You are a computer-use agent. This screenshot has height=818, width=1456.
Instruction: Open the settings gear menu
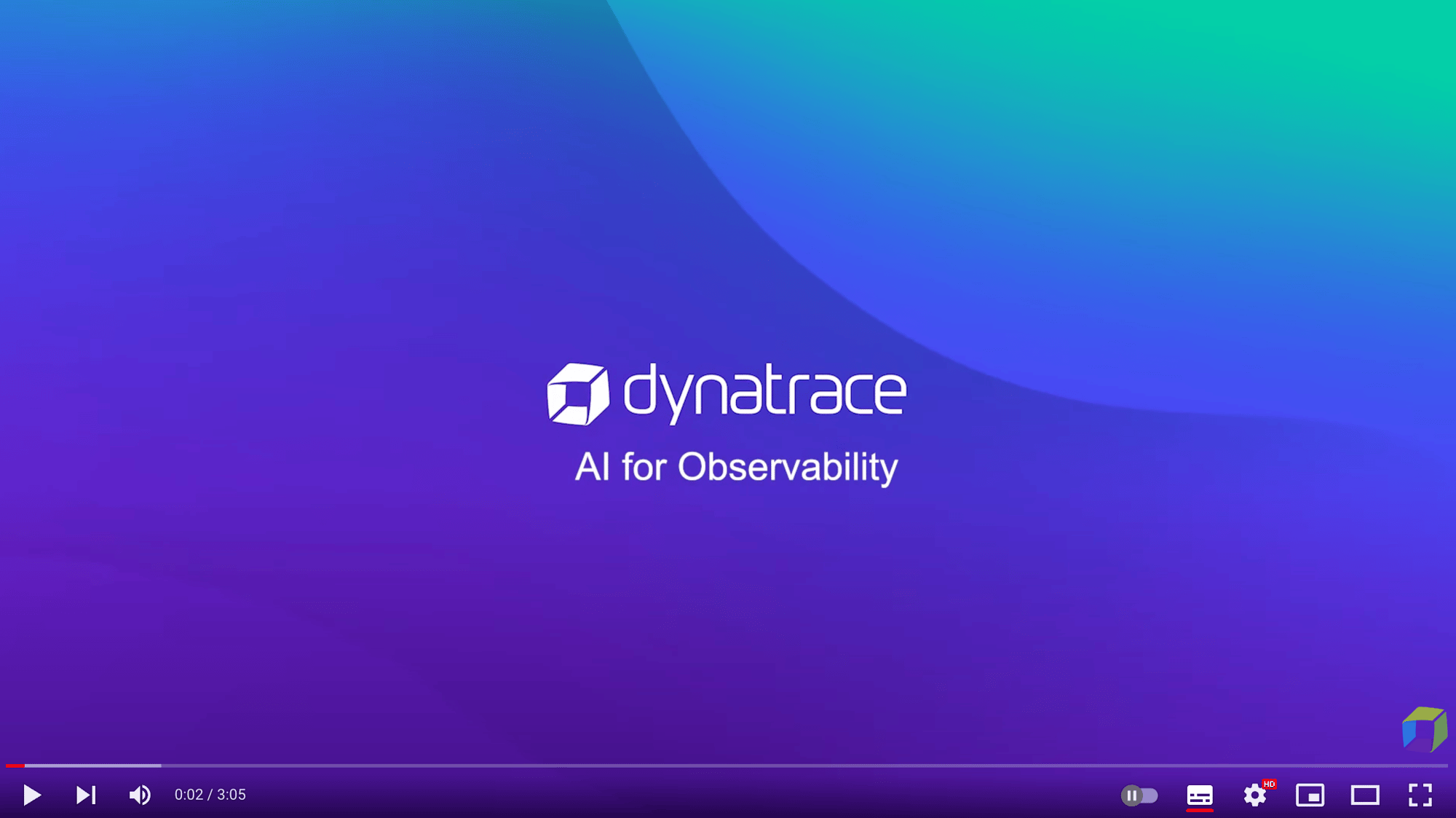(1254, 795)
